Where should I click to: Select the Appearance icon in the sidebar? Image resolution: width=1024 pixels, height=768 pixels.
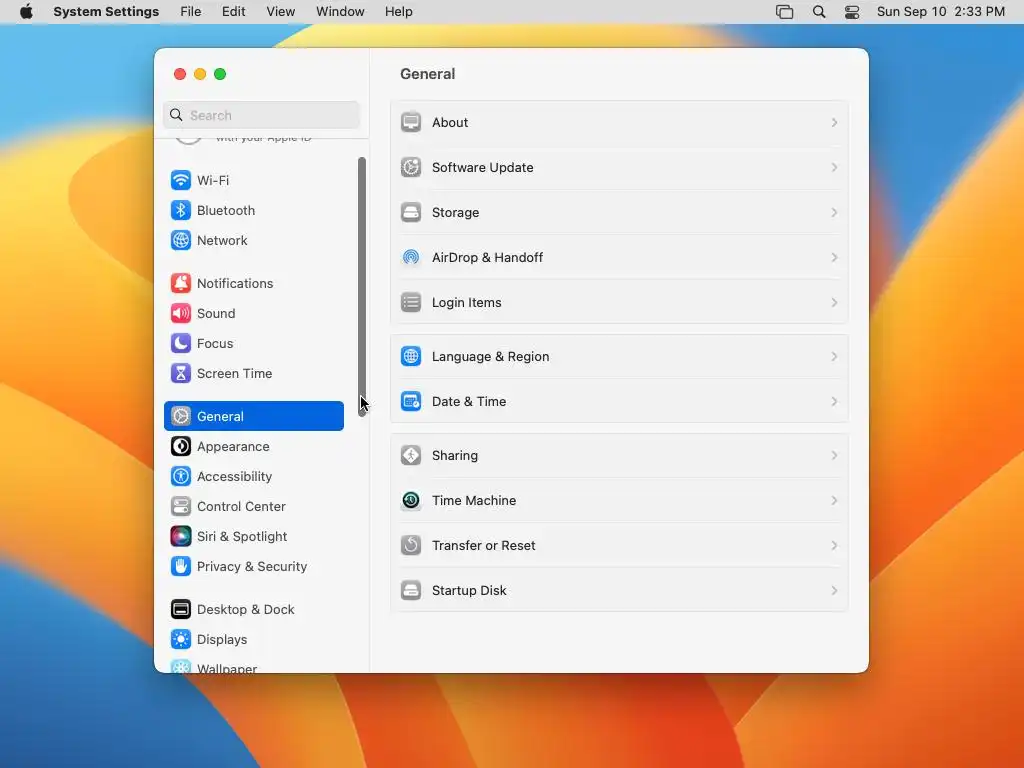pos(181,446)
